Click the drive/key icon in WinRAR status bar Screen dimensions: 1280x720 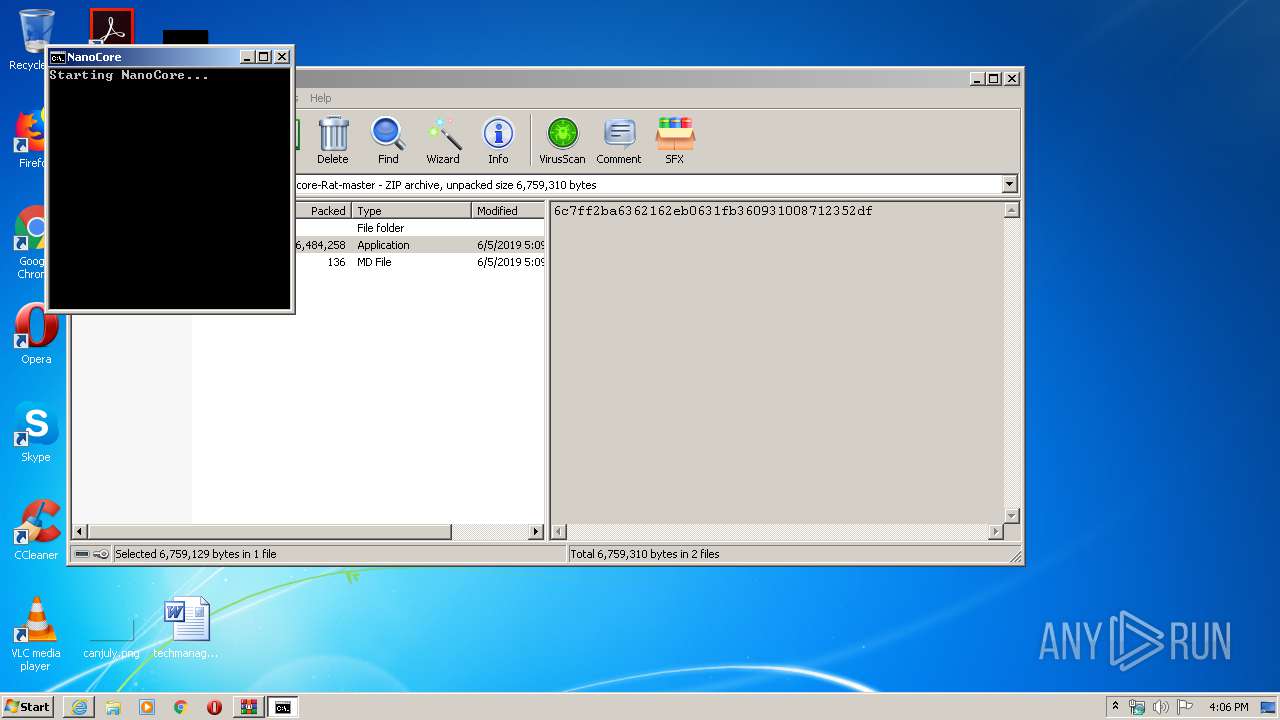pos(91,554)
